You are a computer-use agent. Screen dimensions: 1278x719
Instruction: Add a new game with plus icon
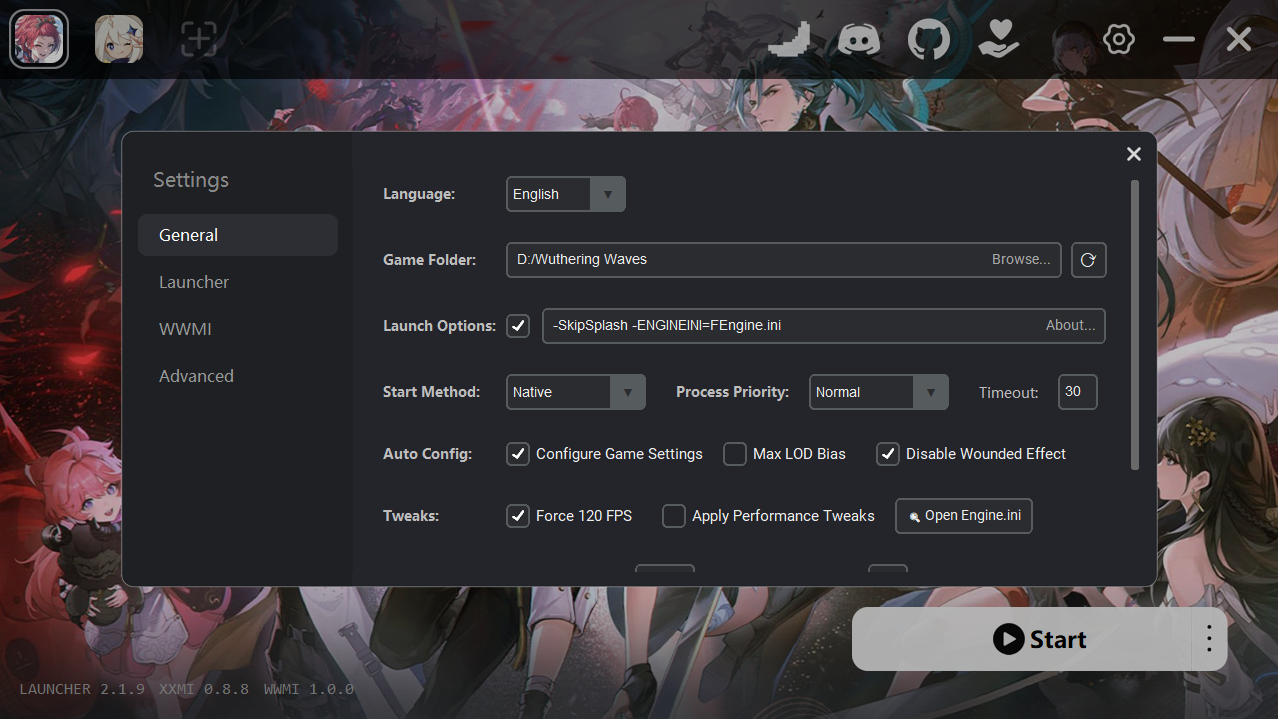coord(199,40)
